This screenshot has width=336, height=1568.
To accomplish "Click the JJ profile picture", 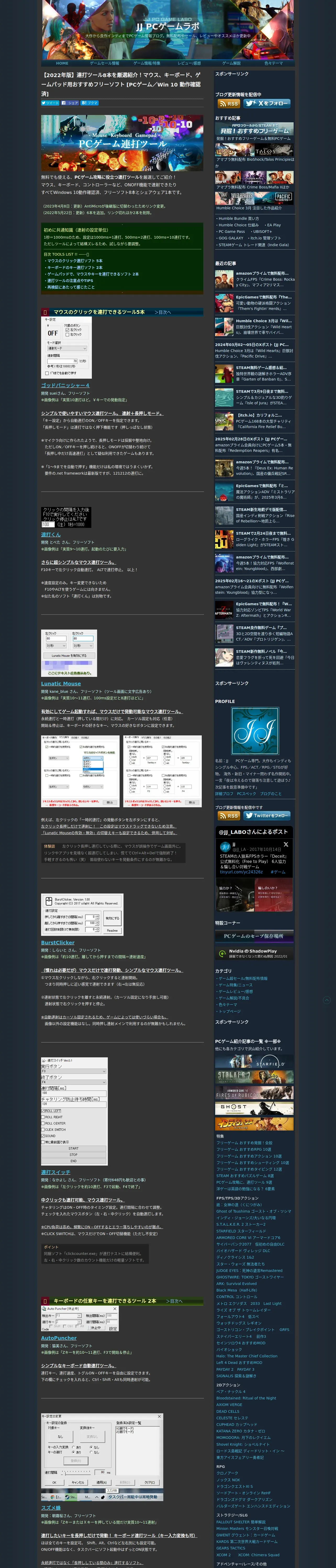I will tap(255, 731).
